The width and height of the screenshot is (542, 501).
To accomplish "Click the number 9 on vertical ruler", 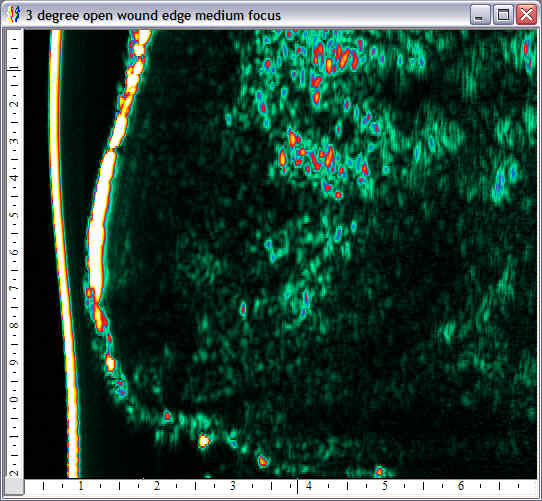I will tap(15, 362).
